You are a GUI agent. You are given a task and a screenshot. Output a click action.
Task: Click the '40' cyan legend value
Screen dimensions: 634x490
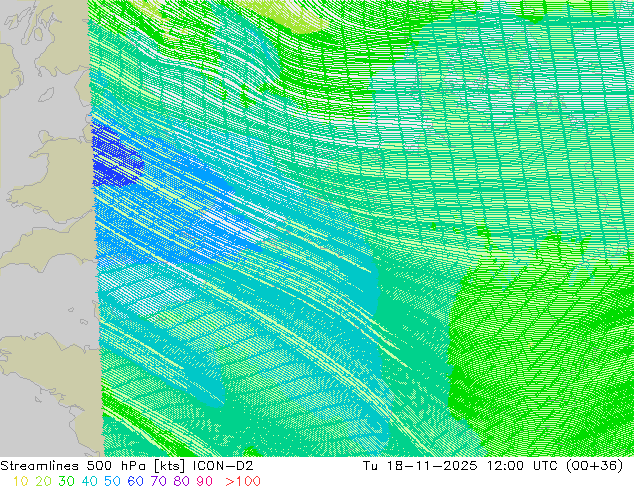89,481
